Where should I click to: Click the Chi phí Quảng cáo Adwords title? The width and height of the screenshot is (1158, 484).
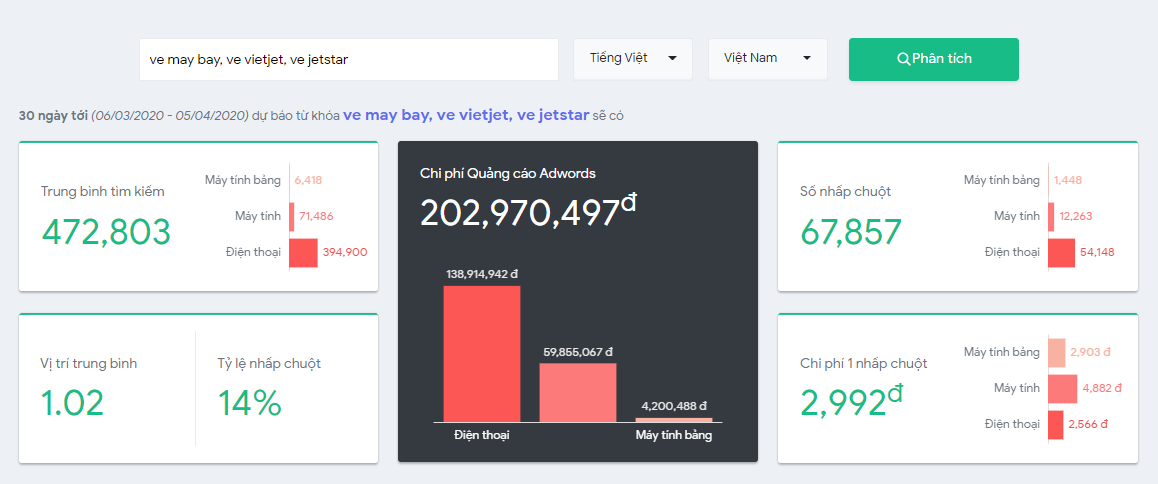pos(508,174)
